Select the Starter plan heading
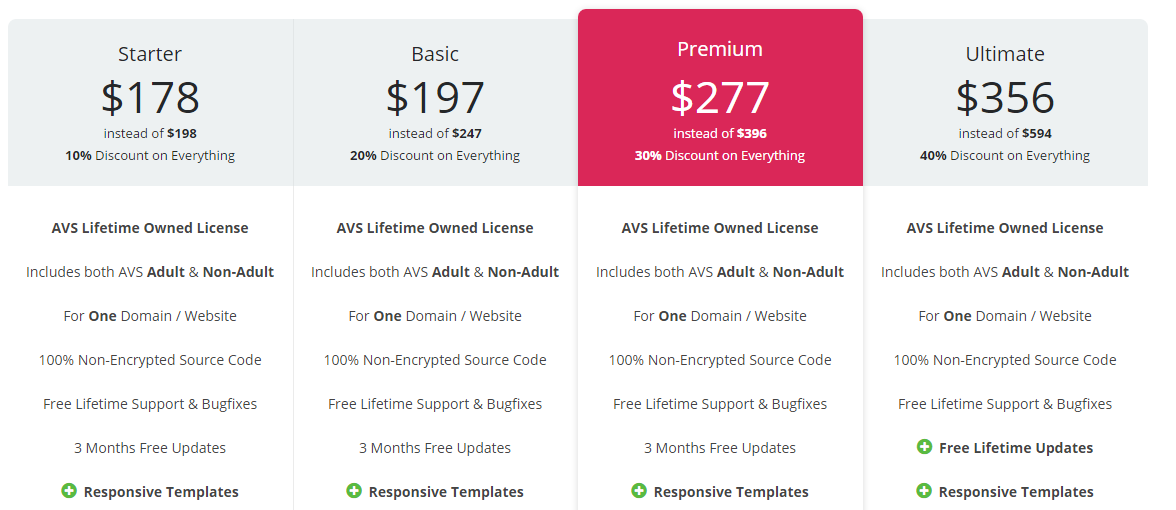The height and width of the screenshot is (510, 1176). [150, 54]
